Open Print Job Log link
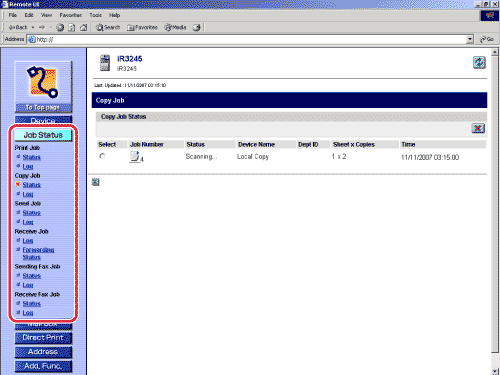 click(28, 166)
